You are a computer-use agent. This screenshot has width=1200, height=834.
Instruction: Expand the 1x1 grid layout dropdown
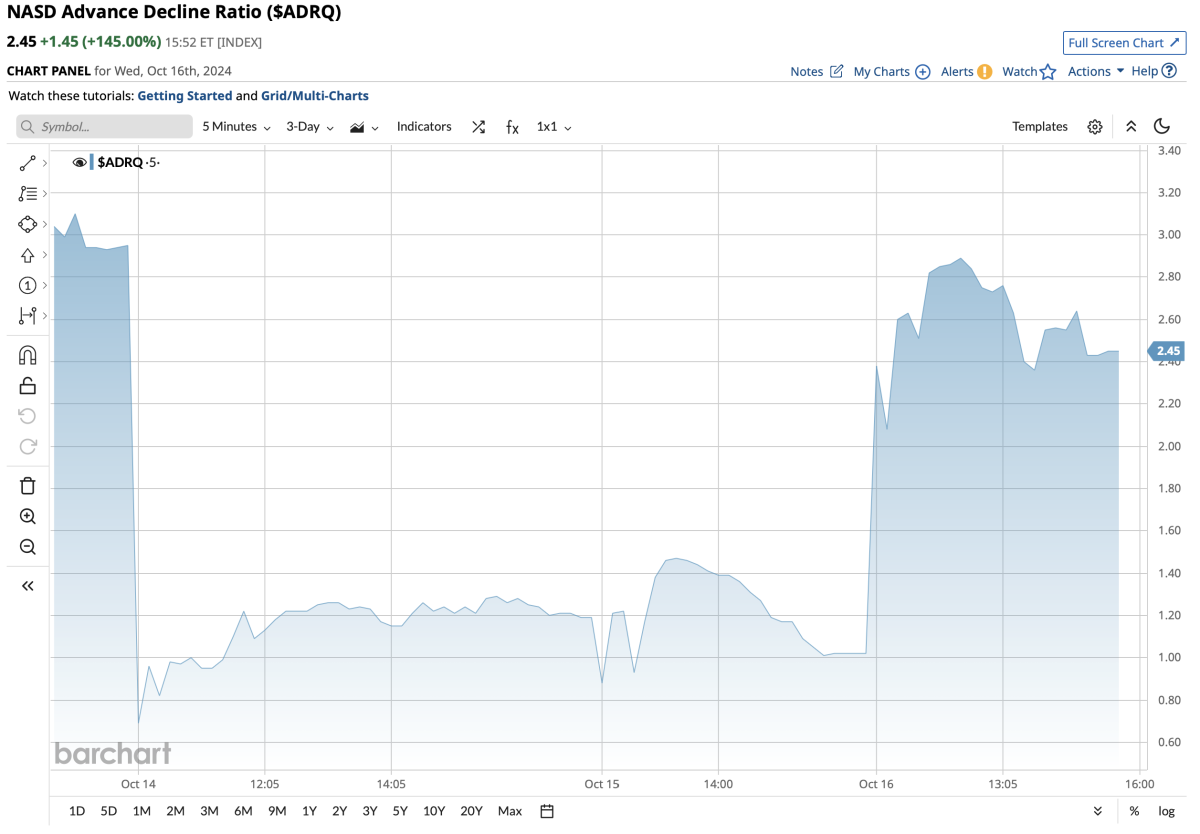(553, 127)
